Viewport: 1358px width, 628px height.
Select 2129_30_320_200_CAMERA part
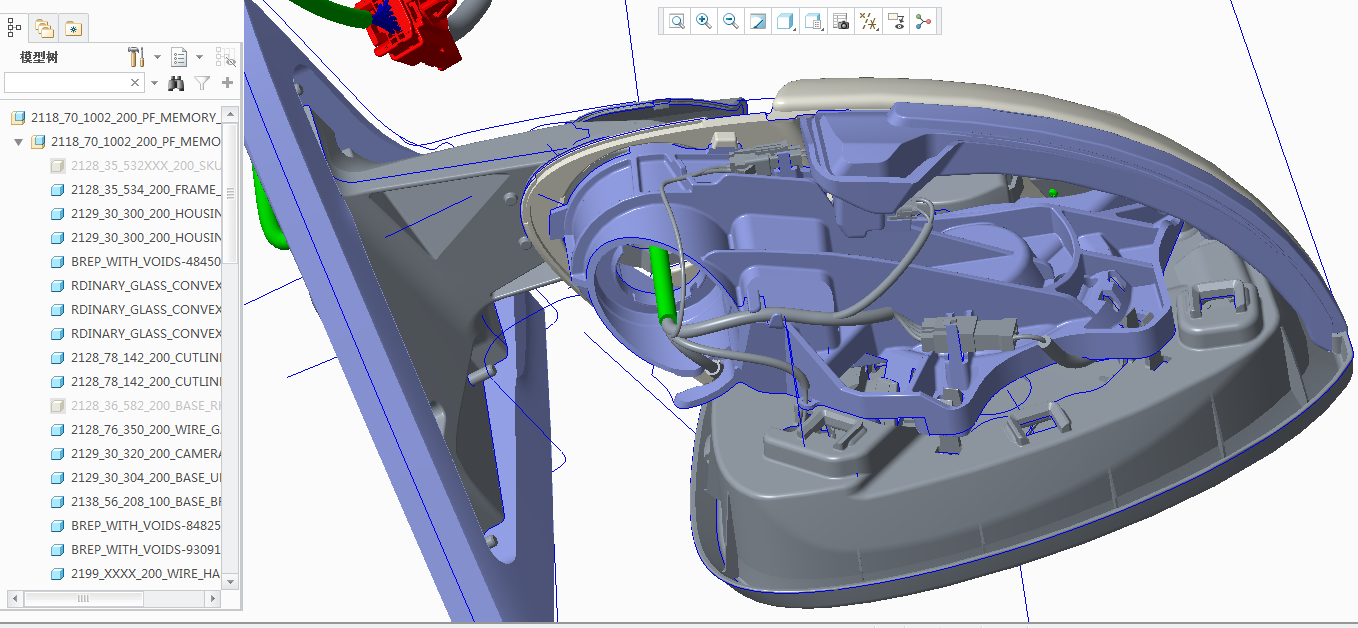click(136, 454)
